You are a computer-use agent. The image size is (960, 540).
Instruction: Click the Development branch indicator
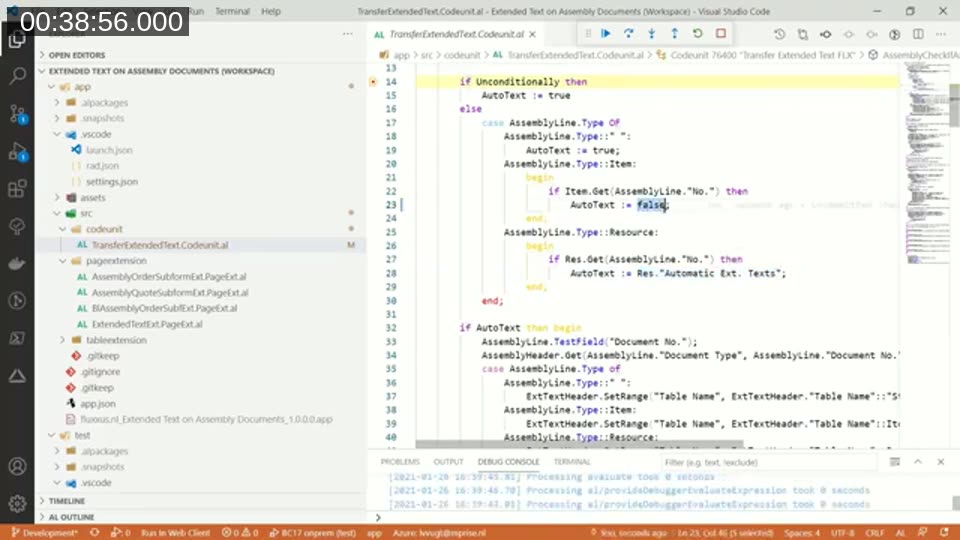[45, 533]
